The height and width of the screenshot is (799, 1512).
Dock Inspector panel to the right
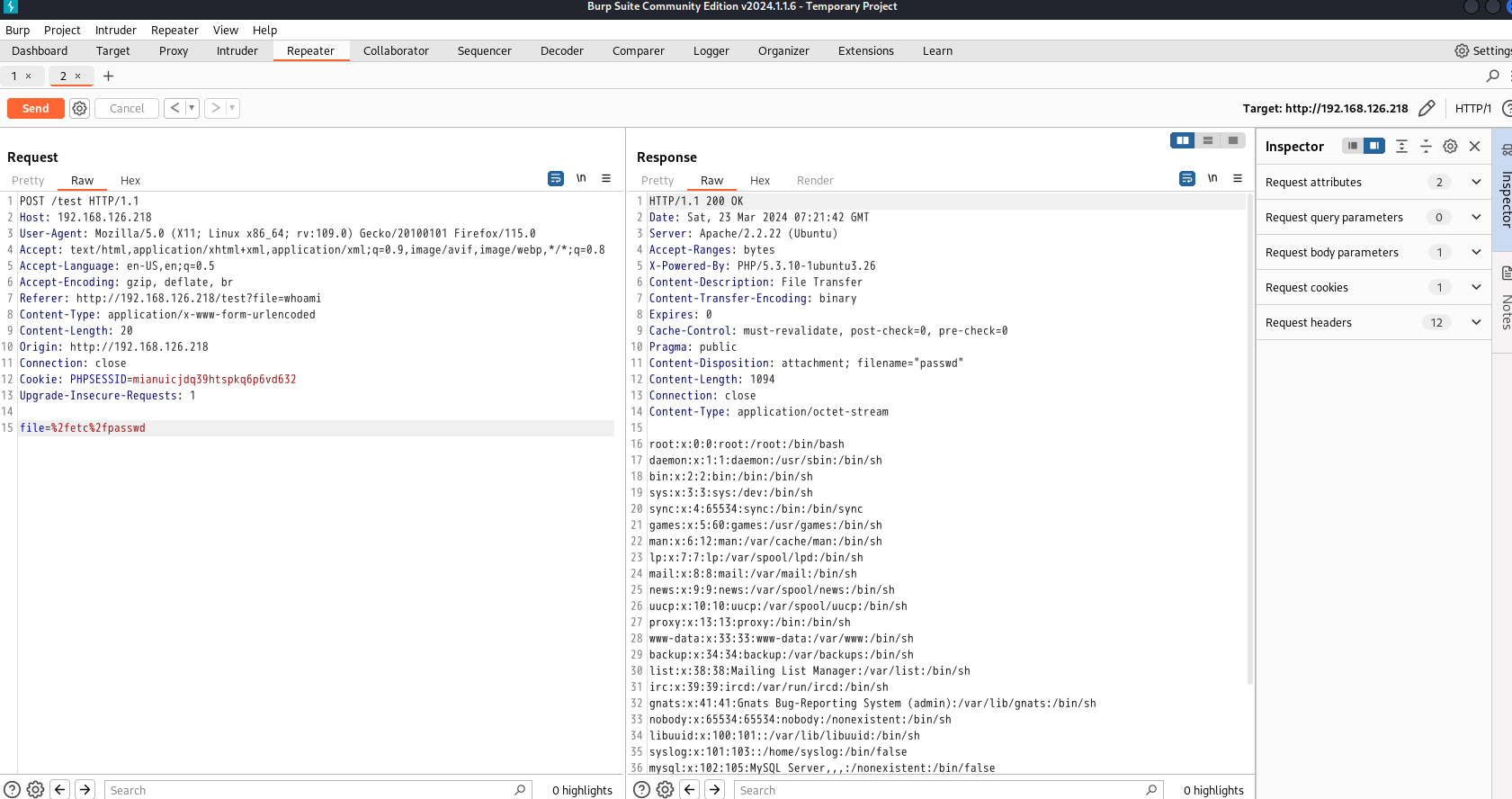1373,146
